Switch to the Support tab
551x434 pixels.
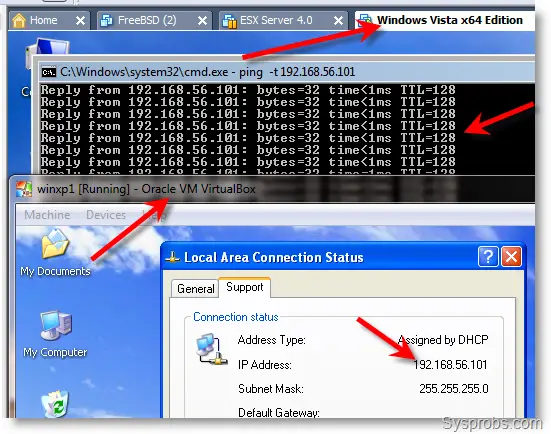click(x=245, y=287)
